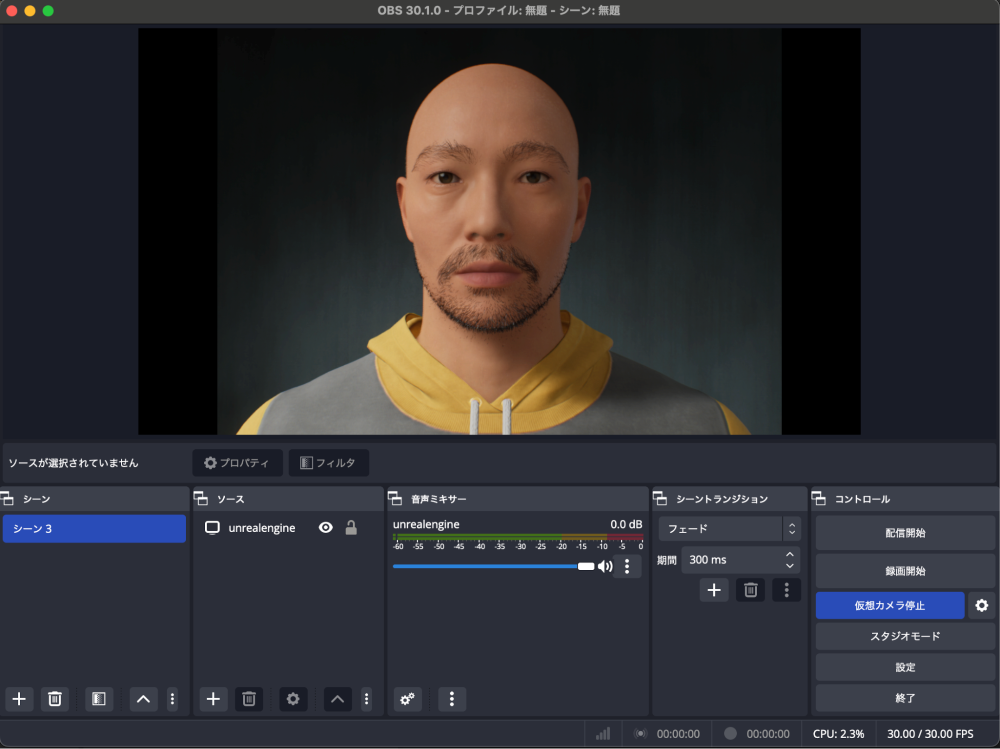Open virtual camera settings gear icon
The height and width of the screenshot is (749, 1000).
tap(981, 605)
